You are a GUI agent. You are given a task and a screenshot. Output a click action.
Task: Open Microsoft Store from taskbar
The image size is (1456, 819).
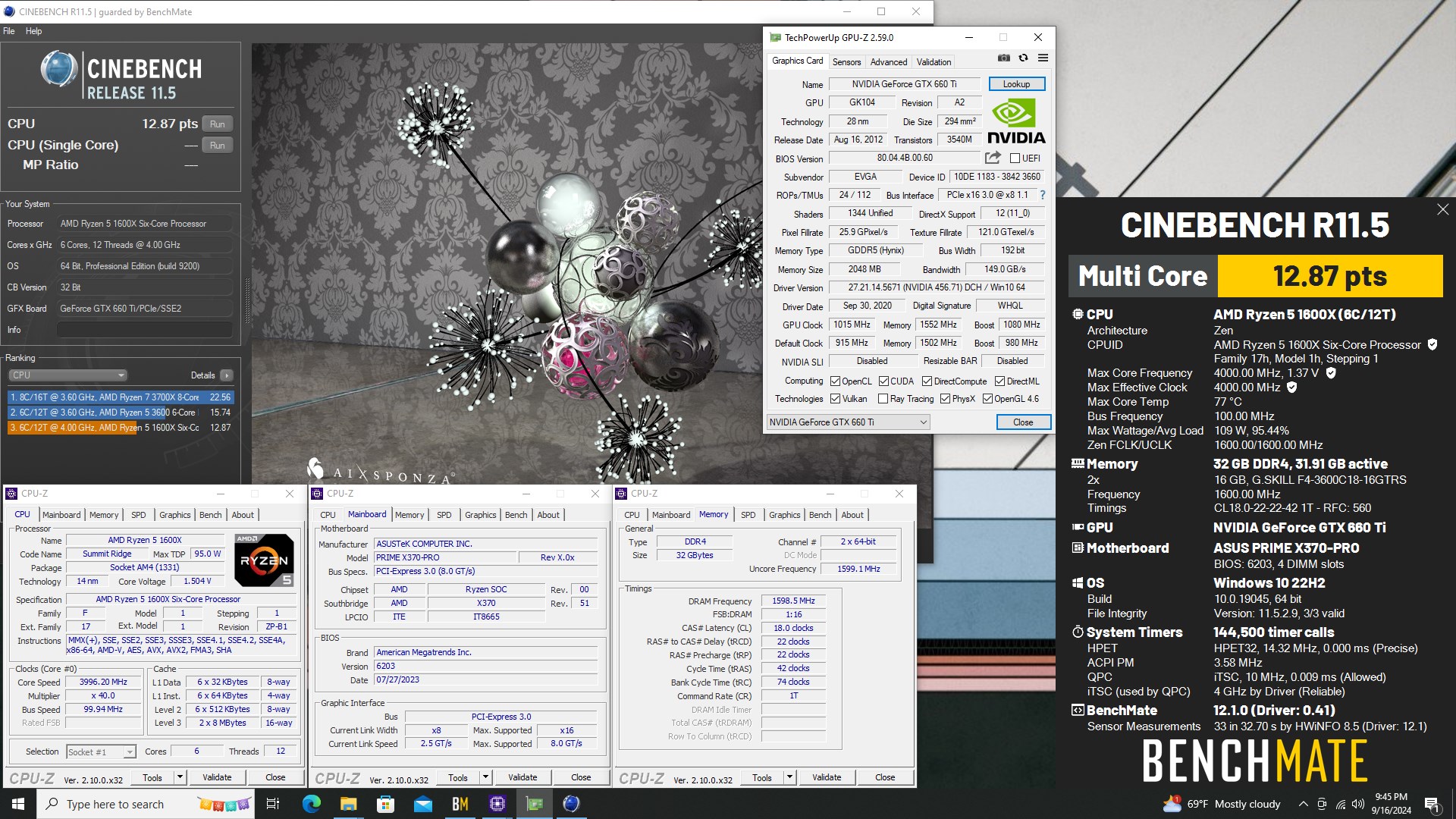click(x=385, y=804)
